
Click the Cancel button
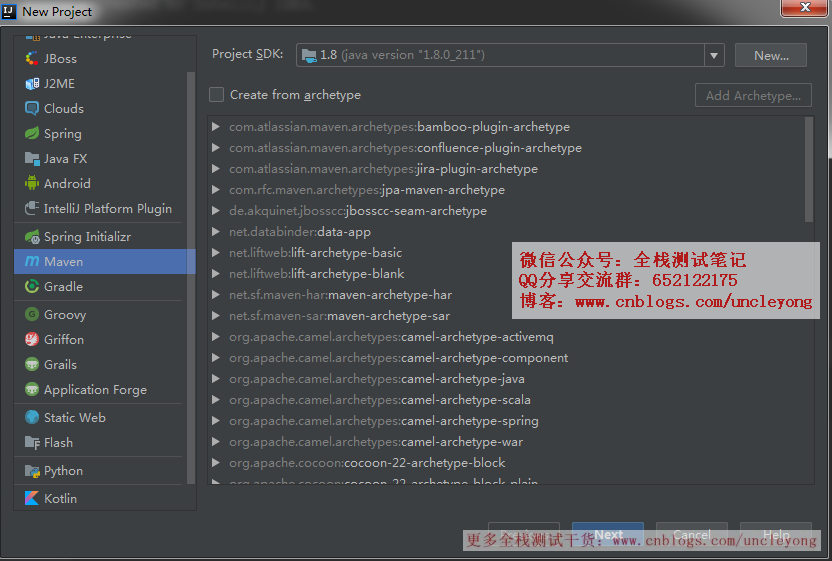click(692, 534)
